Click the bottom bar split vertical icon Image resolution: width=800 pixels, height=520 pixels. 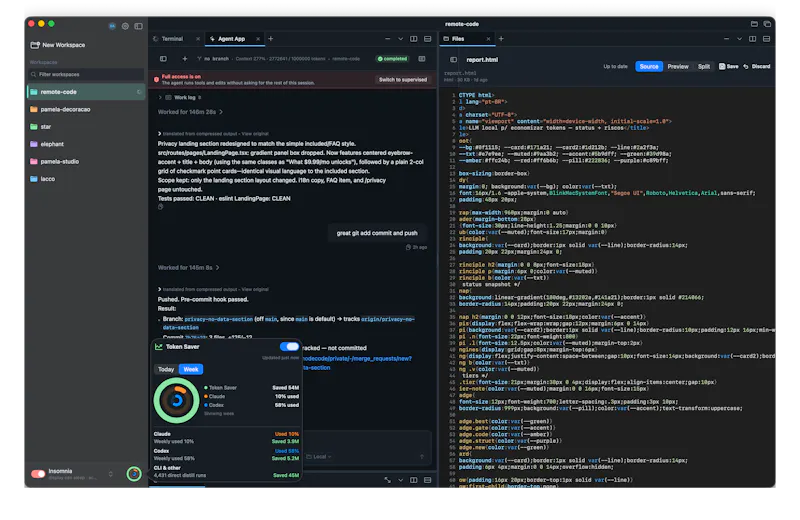coord(414,480)
